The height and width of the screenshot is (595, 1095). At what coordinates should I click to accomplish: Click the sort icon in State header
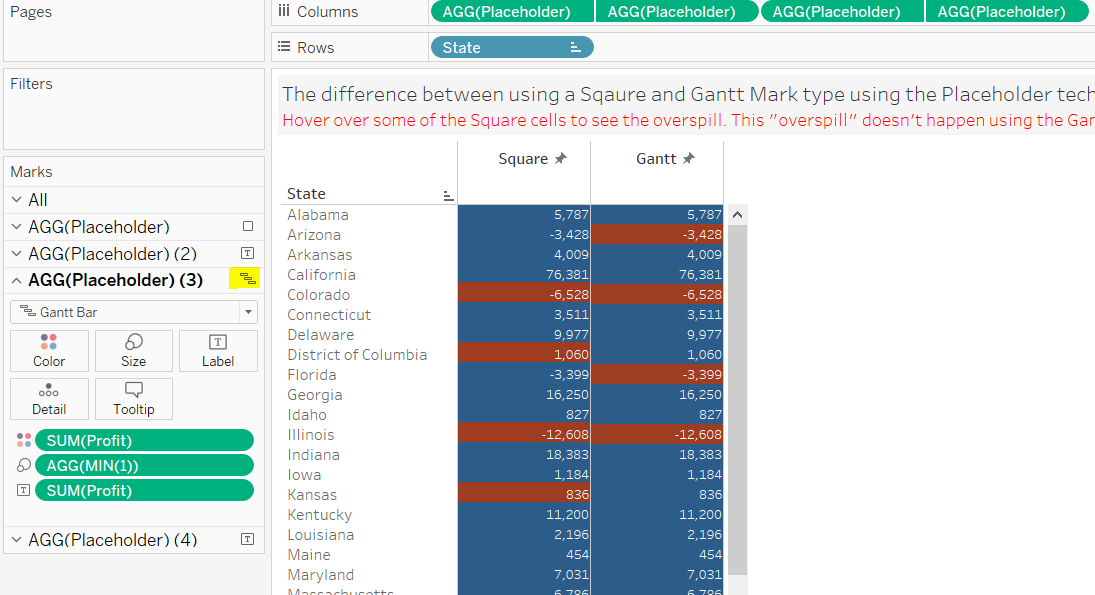(448, 196)
